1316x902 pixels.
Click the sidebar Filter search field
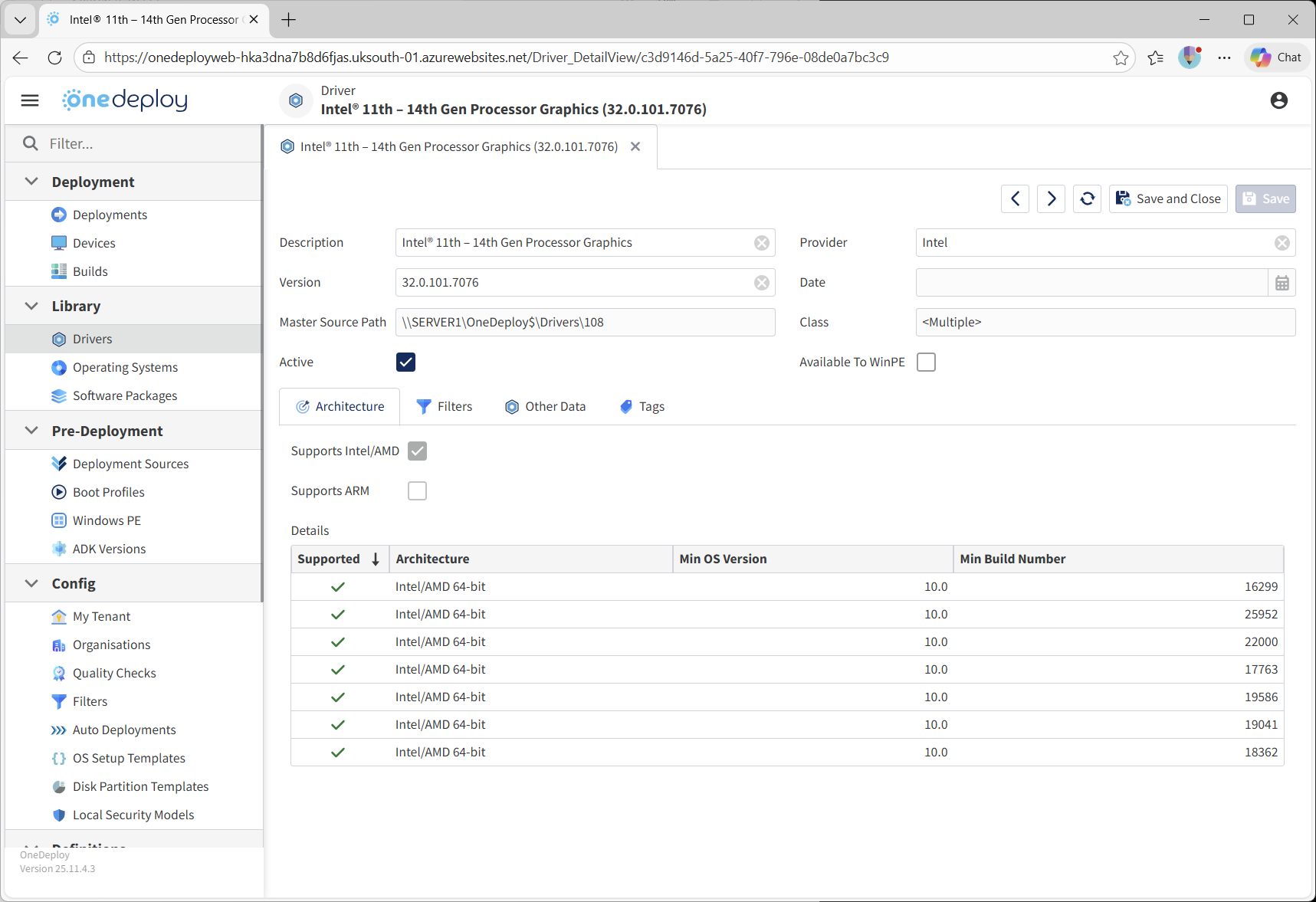146,144
